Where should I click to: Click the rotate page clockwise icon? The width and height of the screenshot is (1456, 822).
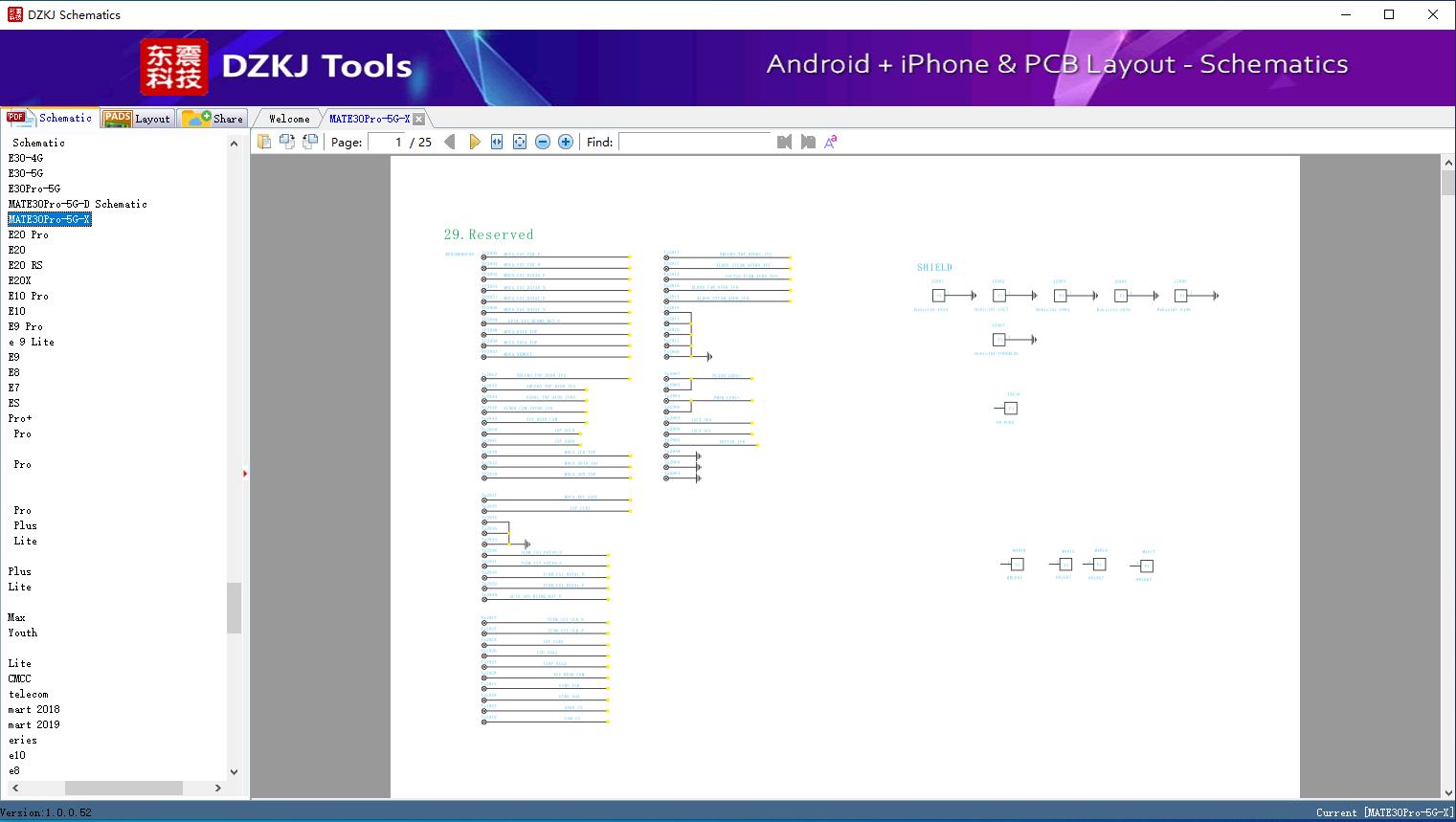tap(309, 142)
